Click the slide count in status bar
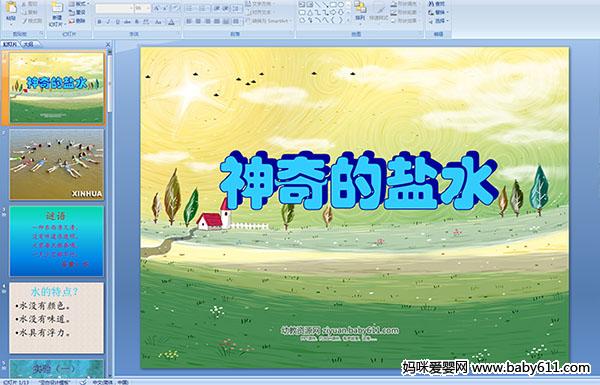Image resolution: width=600 pixels, height=385 pixels. 16,382
